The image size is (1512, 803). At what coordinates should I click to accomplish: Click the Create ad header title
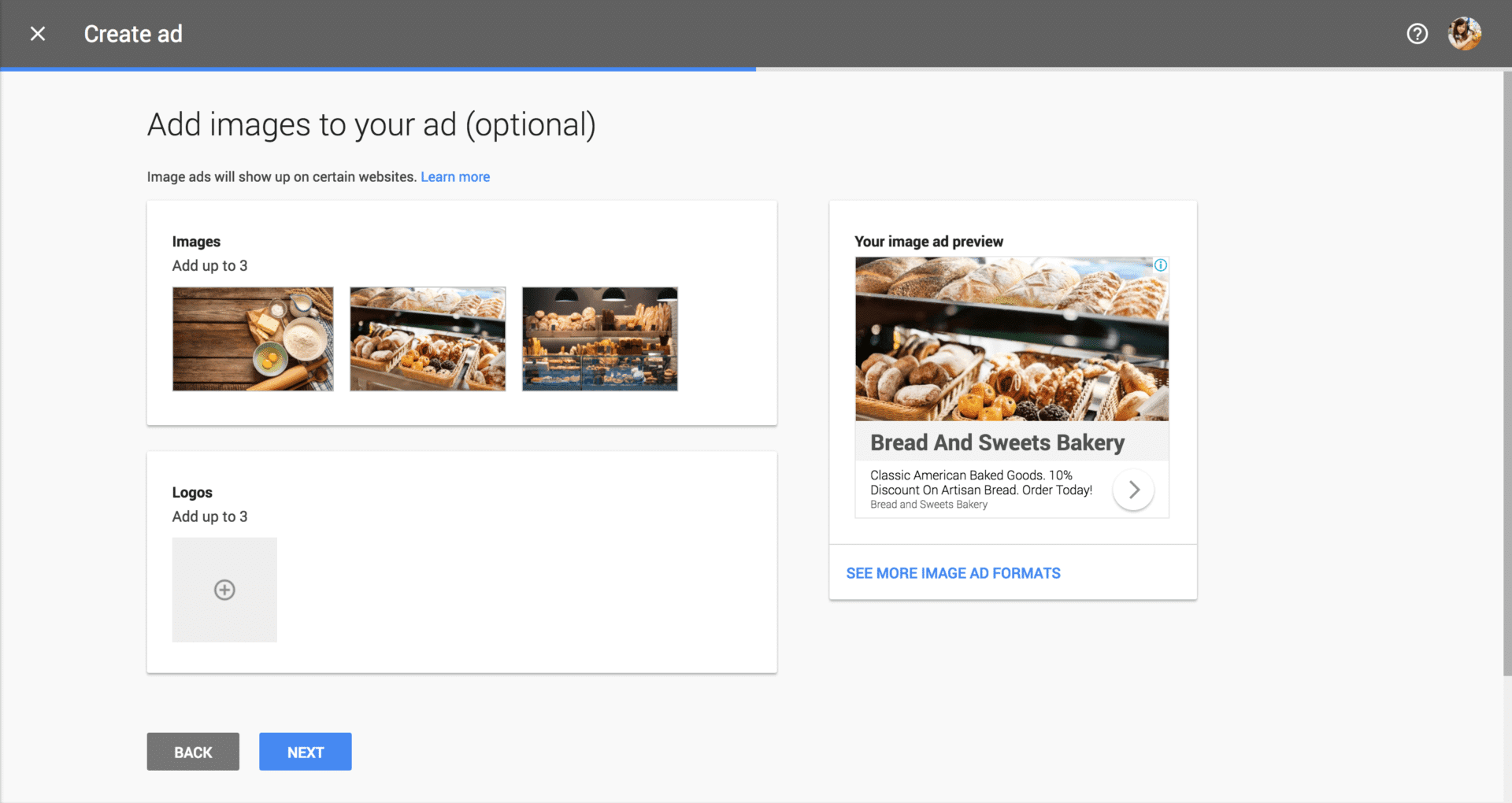(133, 34)
